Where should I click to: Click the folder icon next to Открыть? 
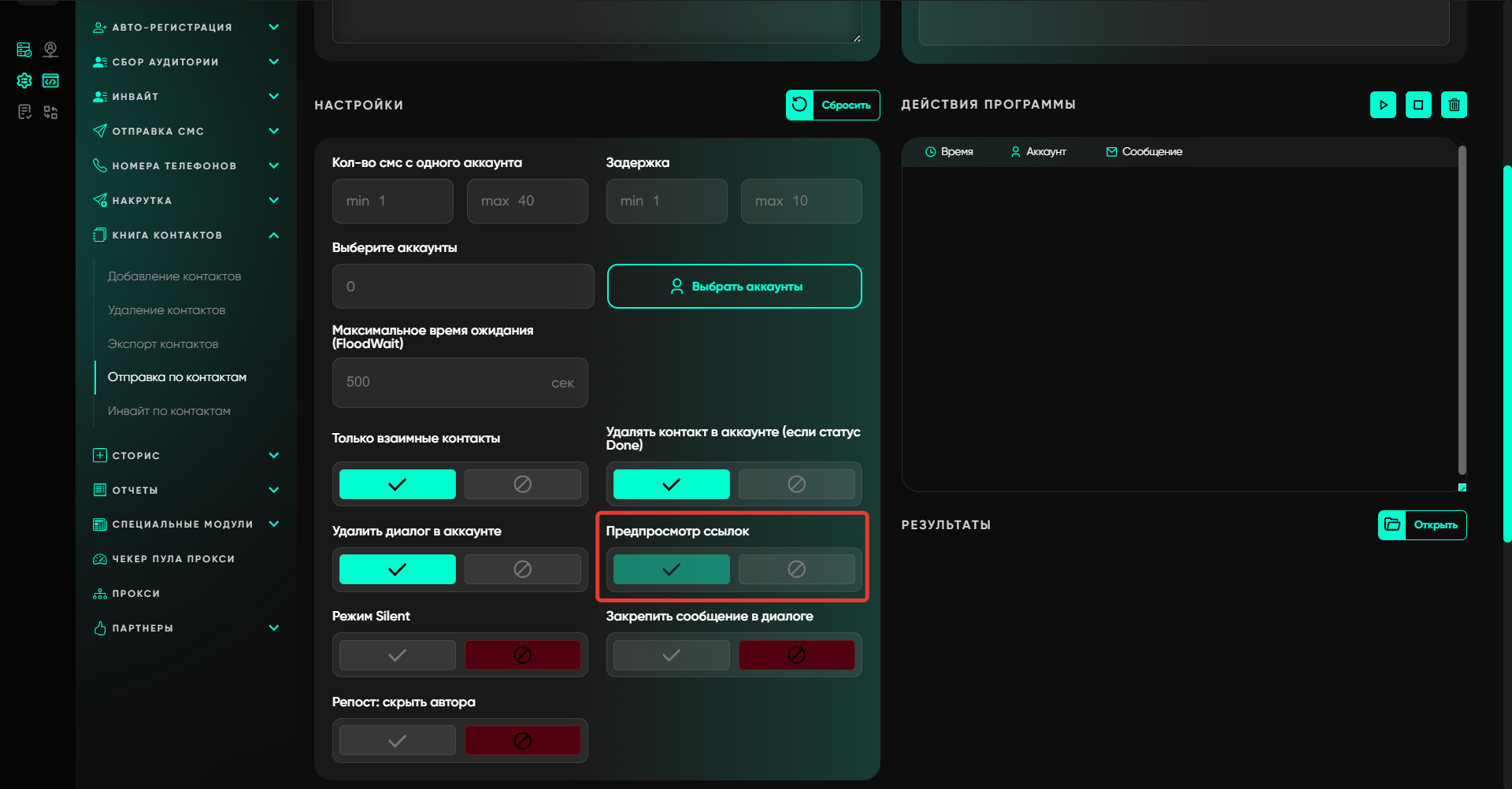[x=1392, y=524]
